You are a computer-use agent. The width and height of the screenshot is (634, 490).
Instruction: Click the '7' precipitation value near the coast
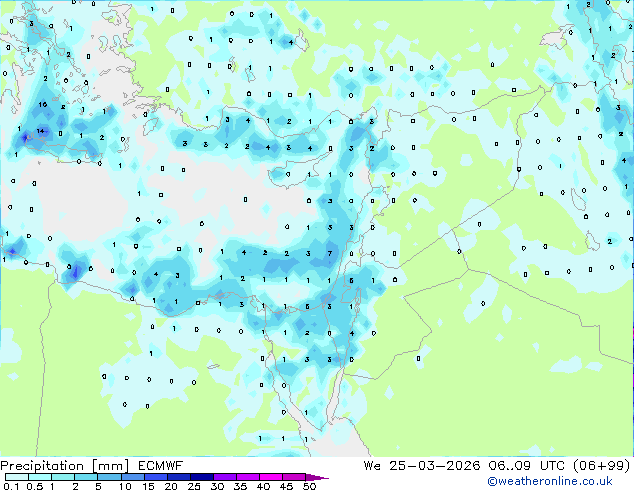pos(330,253)
